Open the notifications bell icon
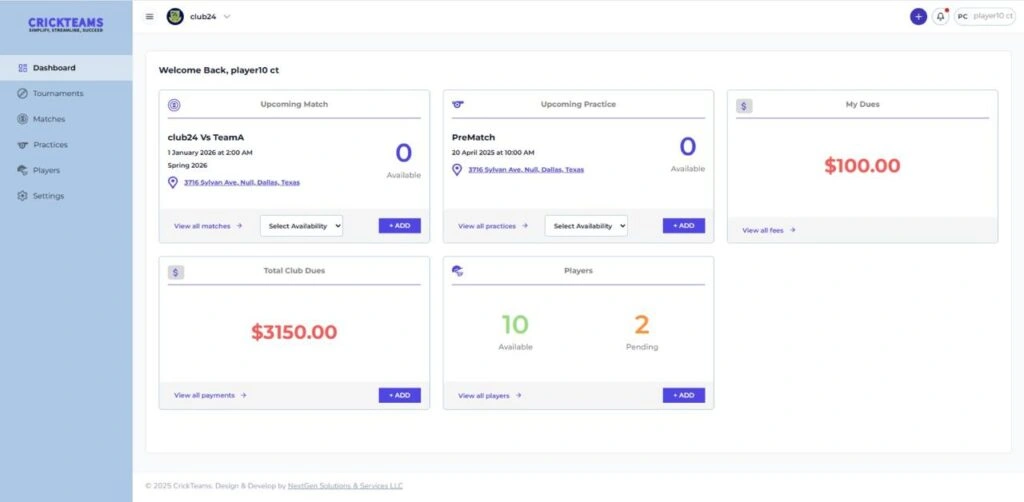The height and width of the screenshot is (502, 1024). pyautogui.click(x=940, y=16)
